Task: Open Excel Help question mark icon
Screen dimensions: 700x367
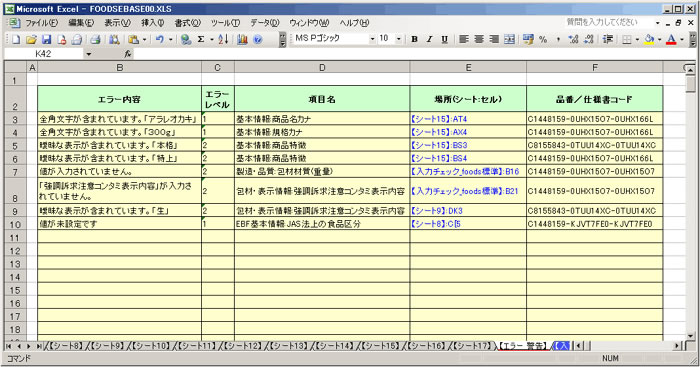Action: [258, 40]
